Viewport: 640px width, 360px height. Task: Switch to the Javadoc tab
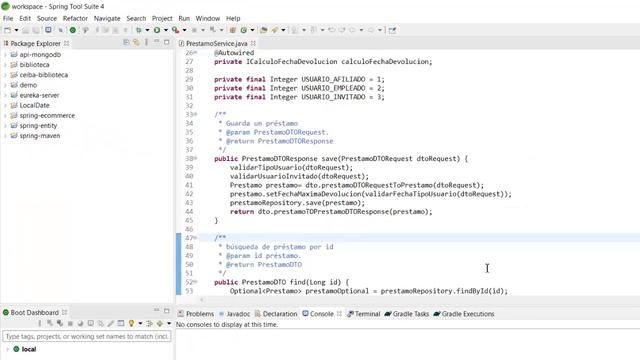click(x=234, y=314)
